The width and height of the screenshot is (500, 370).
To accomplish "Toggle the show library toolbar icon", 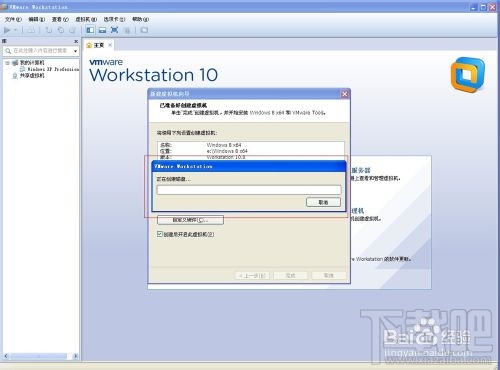I will point(90,30).
